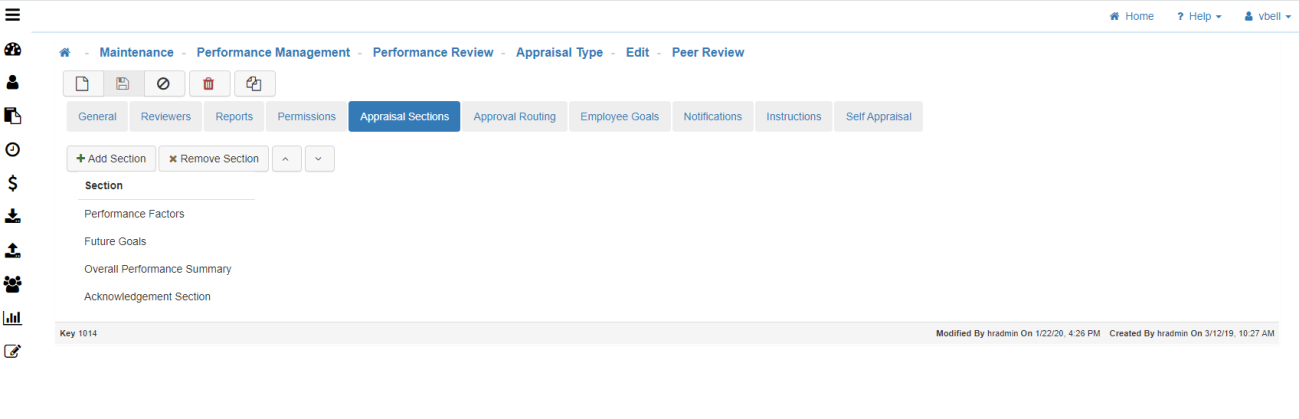Click the copy record icon
Screen dimensions: 1299x419
tap(254, 84)
